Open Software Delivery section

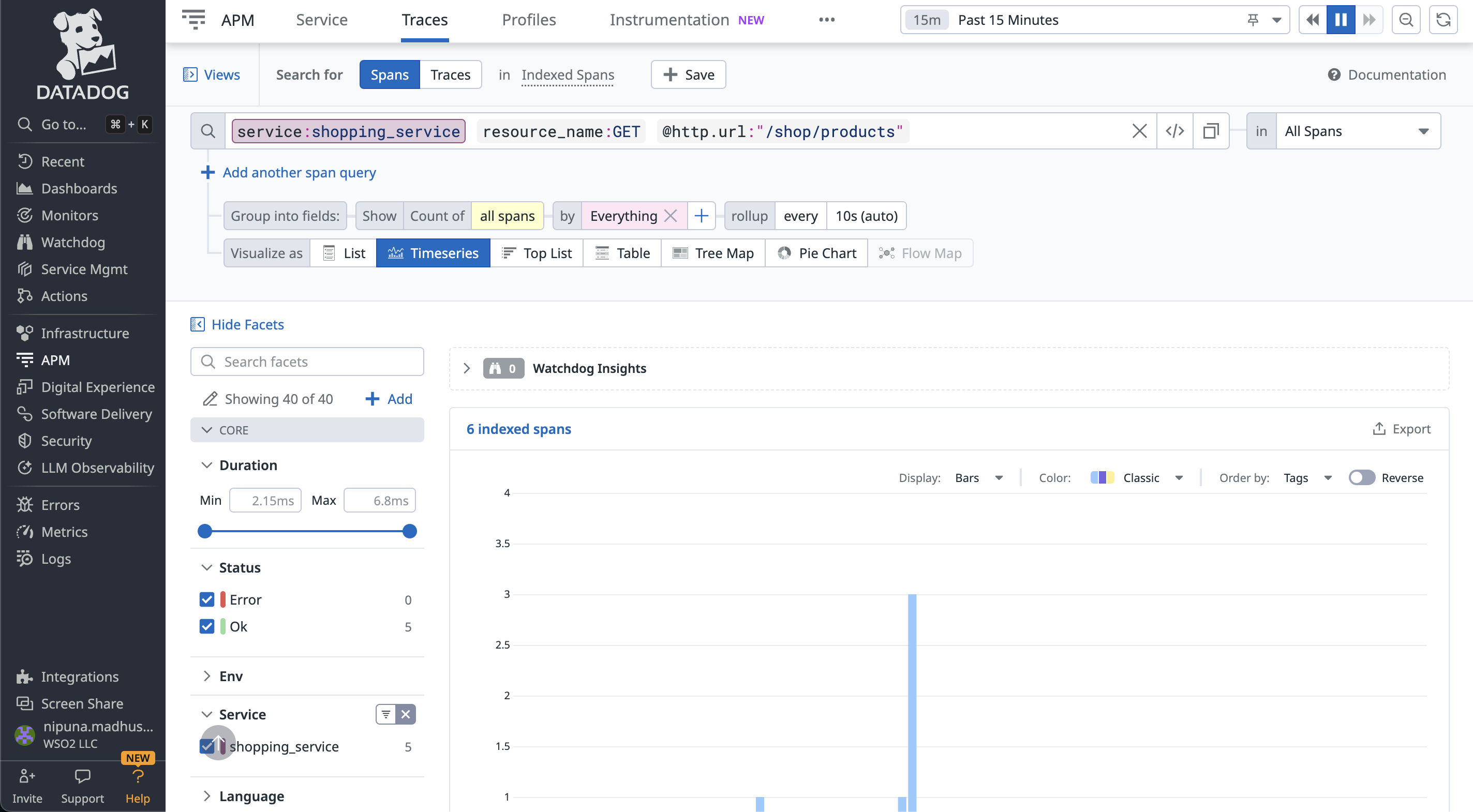coord(84,414)
